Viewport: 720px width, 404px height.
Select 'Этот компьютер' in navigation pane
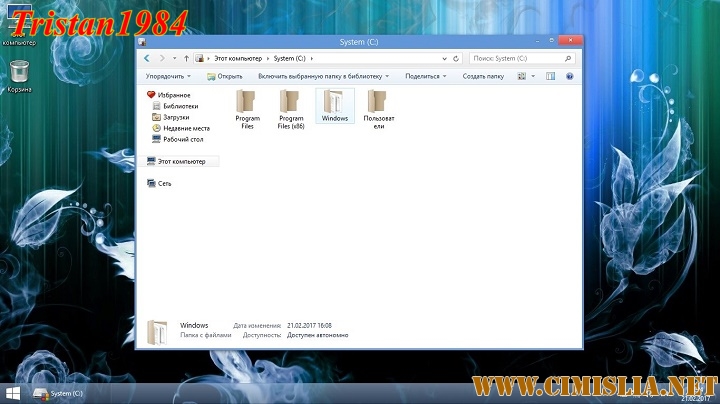coord(181,161)
